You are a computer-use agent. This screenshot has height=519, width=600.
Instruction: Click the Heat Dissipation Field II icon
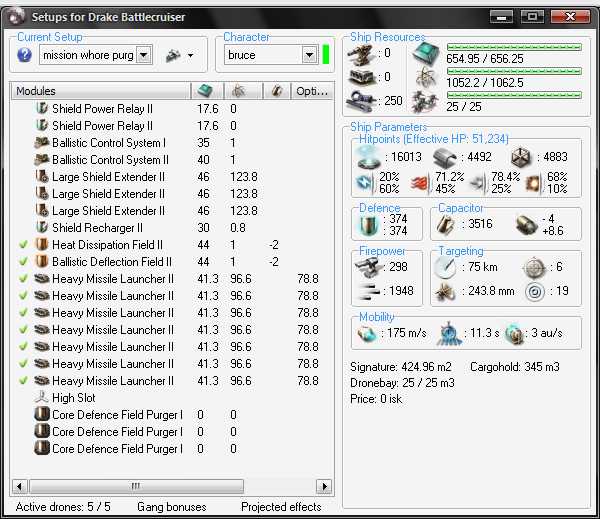(42, 244)
